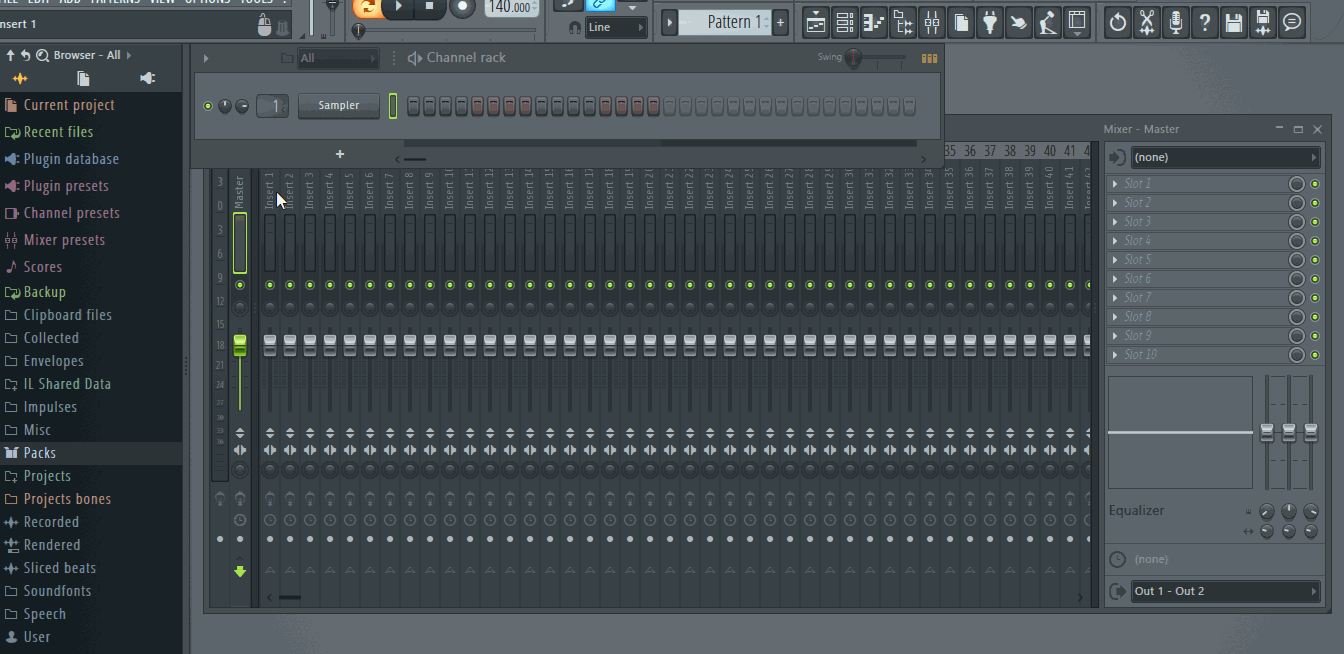
Task: Click the Pattern 1 name field
Action: [x=724, y=22]
